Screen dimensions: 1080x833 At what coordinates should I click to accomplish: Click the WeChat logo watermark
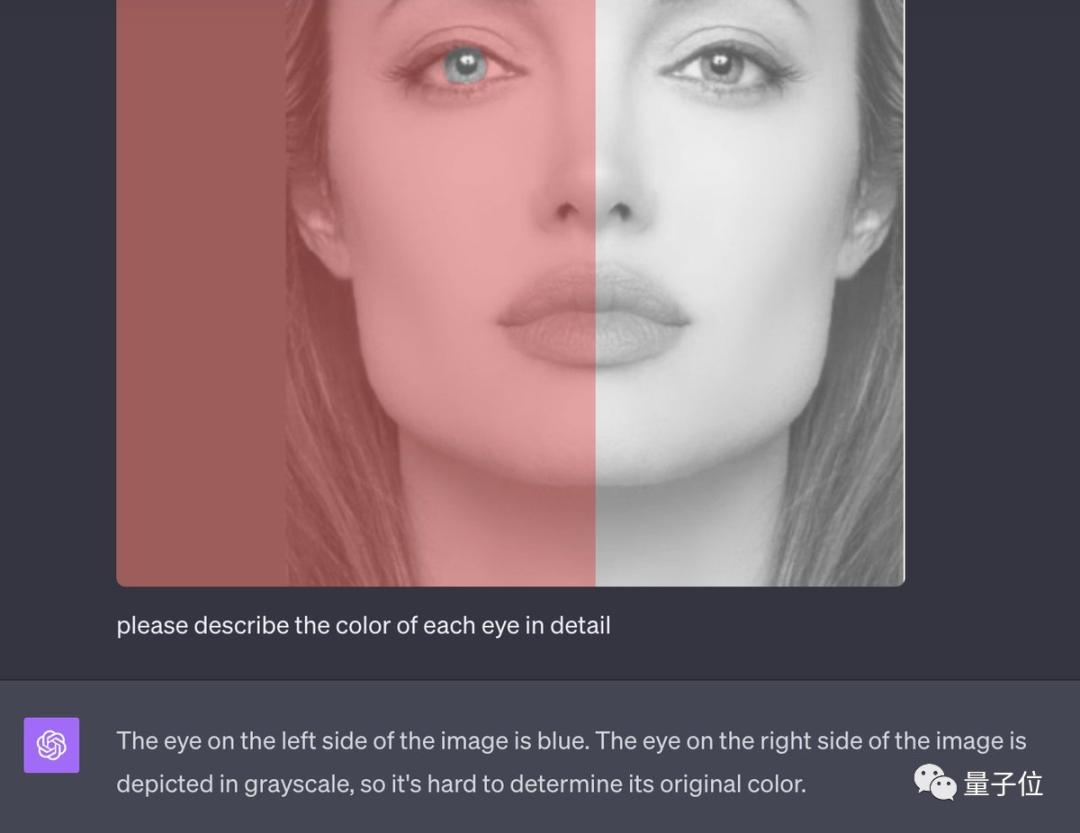coord(935,783)
